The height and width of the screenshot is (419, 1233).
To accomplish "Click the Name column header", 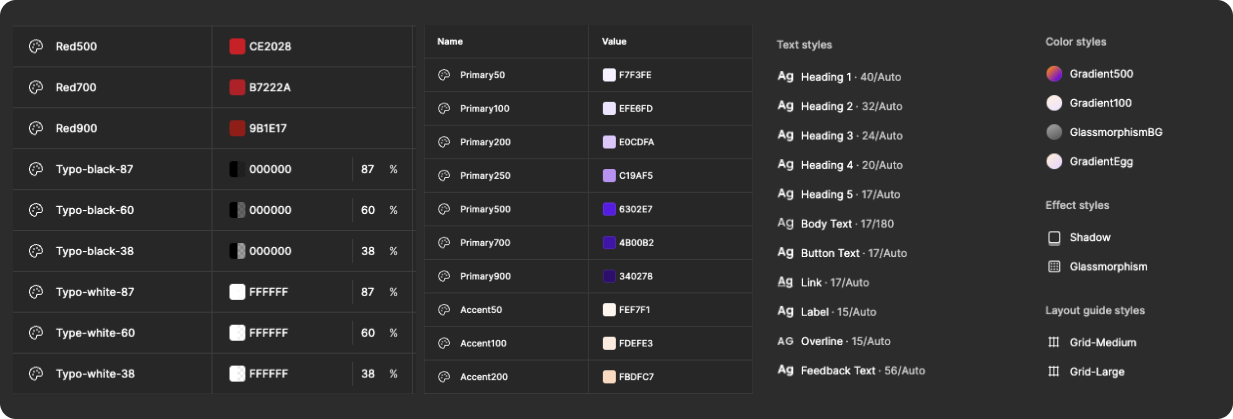I will (450, 42).
